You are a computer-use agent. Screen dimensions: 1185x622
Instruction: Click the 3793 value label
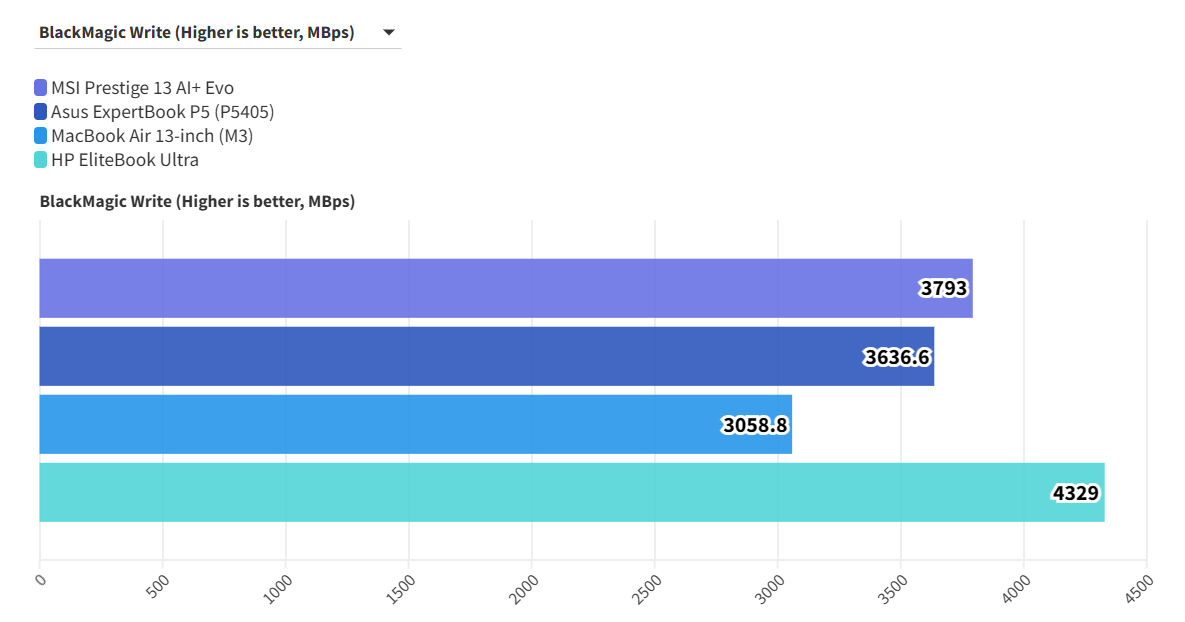tap(942, 287)
